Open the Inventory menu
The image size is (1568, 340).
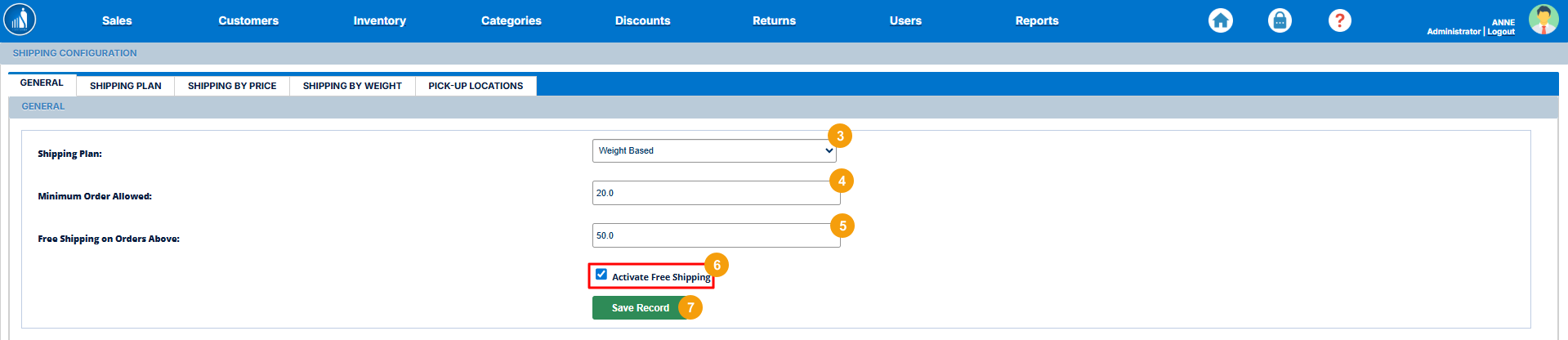pyautogui.click(x=379, y=20)
